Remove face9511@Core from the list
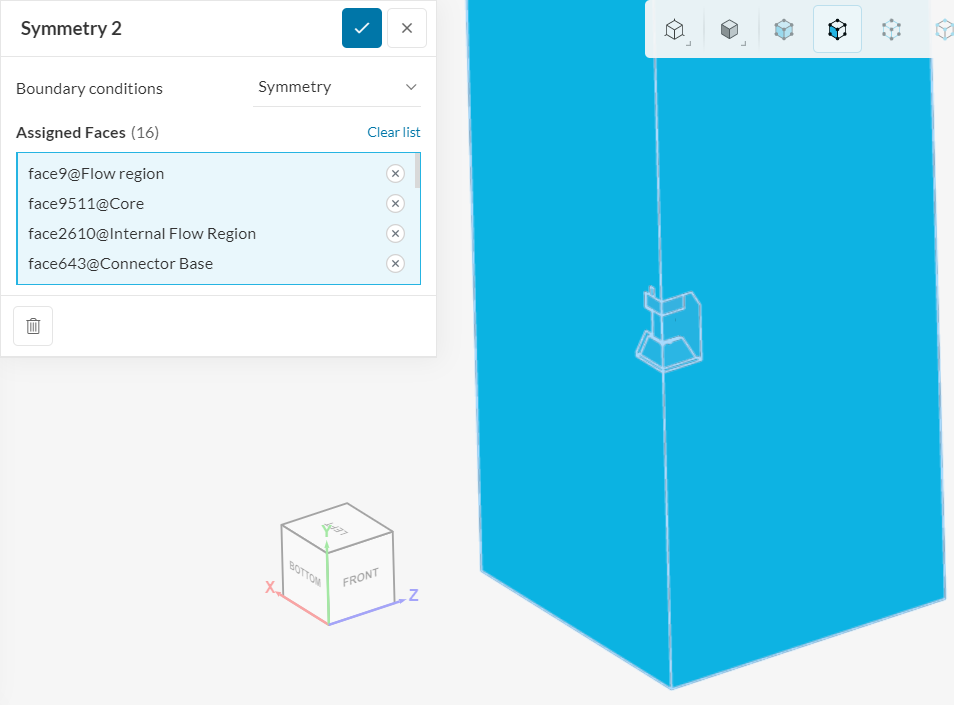954x705 pixels. coord(395,204)
